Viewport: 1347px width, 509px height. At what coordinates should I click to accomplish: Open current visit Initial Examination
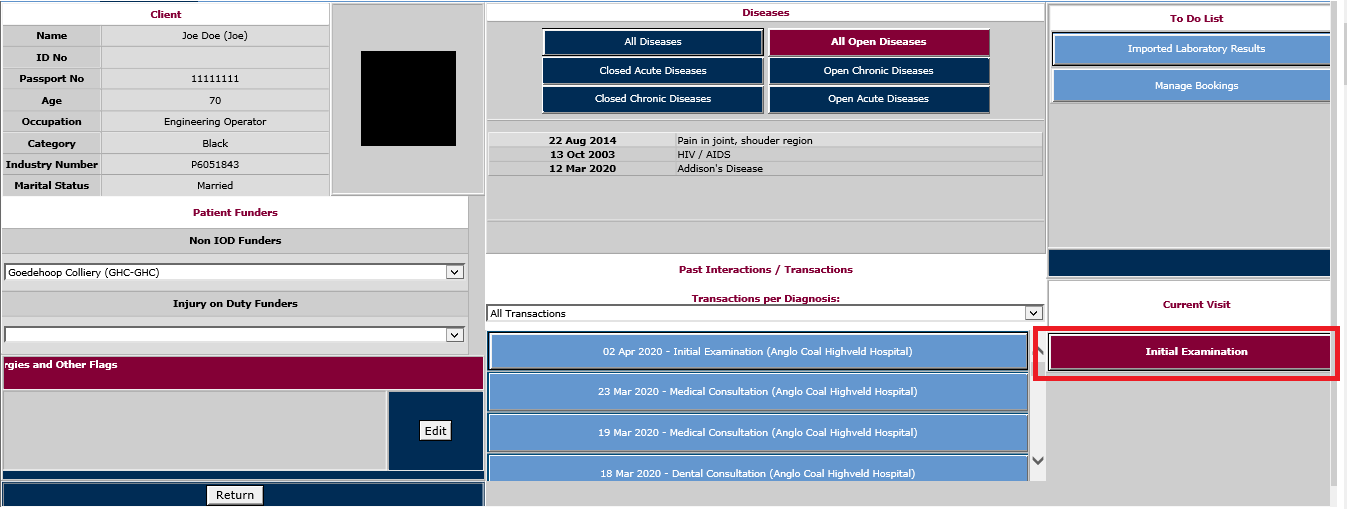1190,352
